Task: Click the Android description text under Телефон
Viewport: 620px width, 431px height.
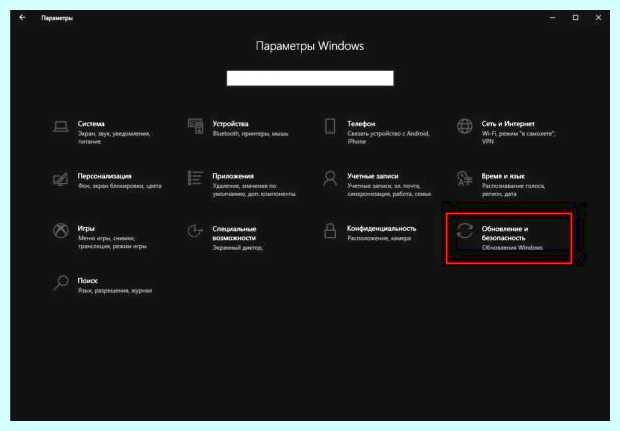Action: coord(389,137)
